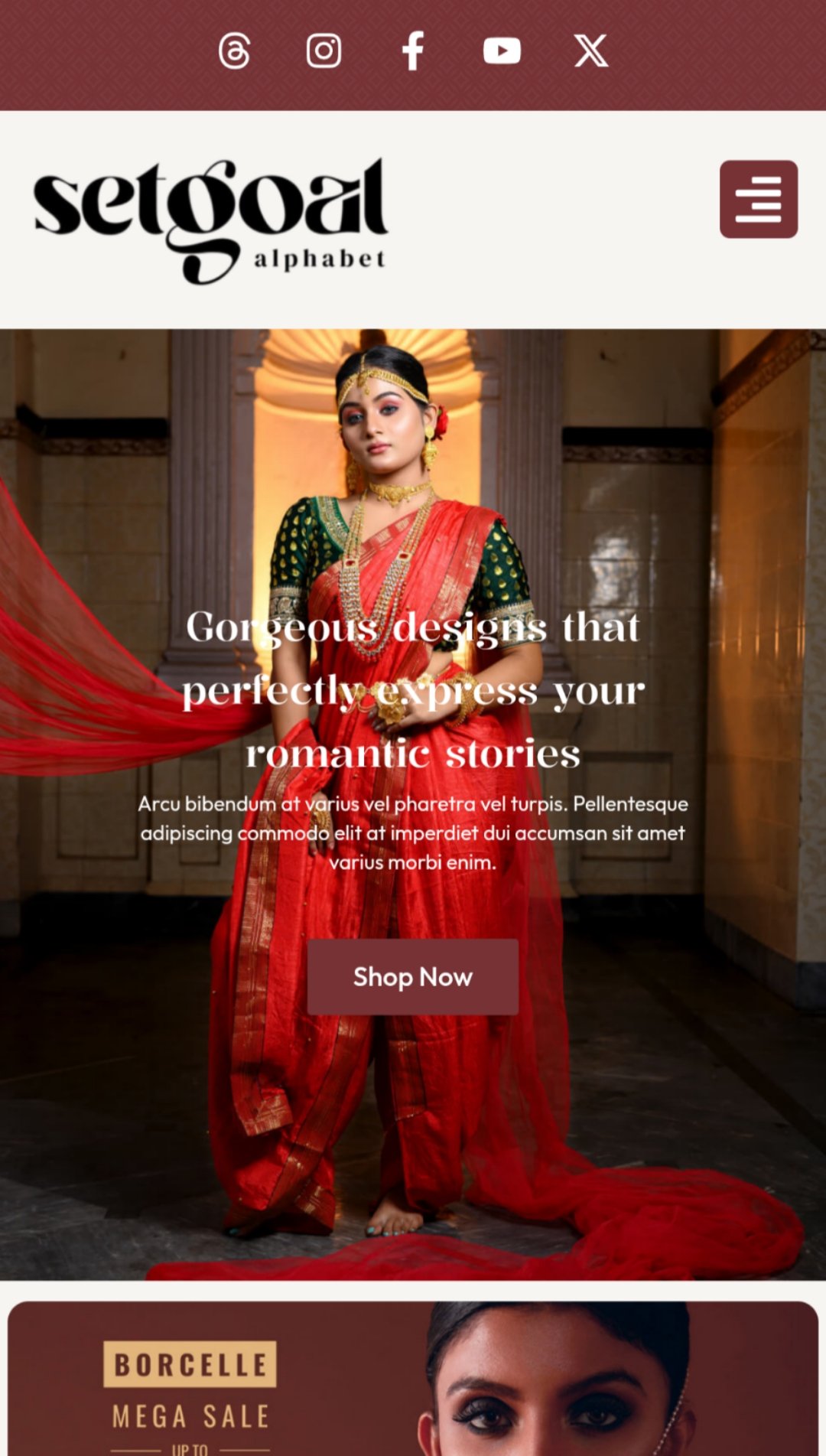This screenshot has height=1456, width=826.
Task: Click the 'romantic stories' heading line
Action: (413, 754)
